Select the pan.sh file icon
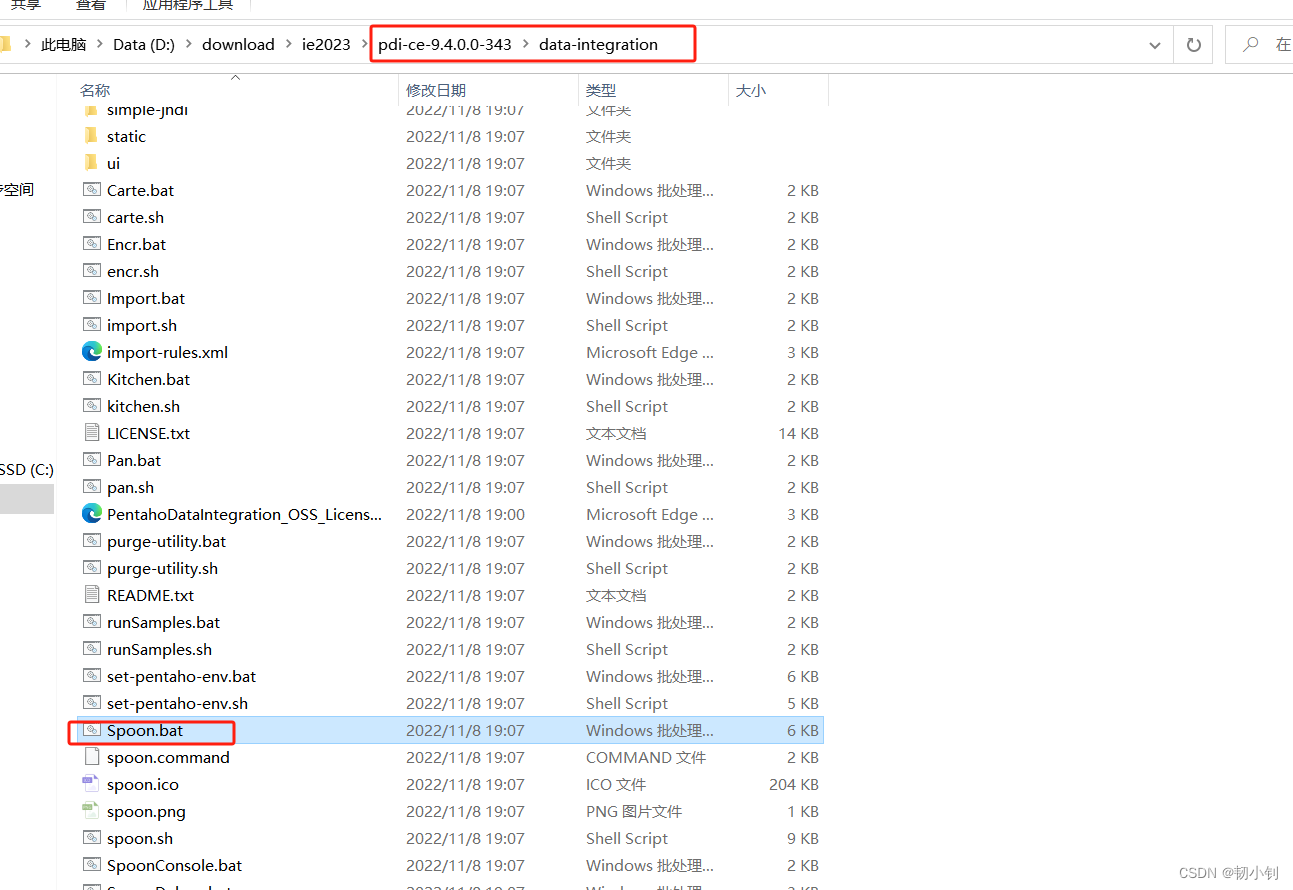Screen dimensions: 1293x890 click(x=91, y=487)
